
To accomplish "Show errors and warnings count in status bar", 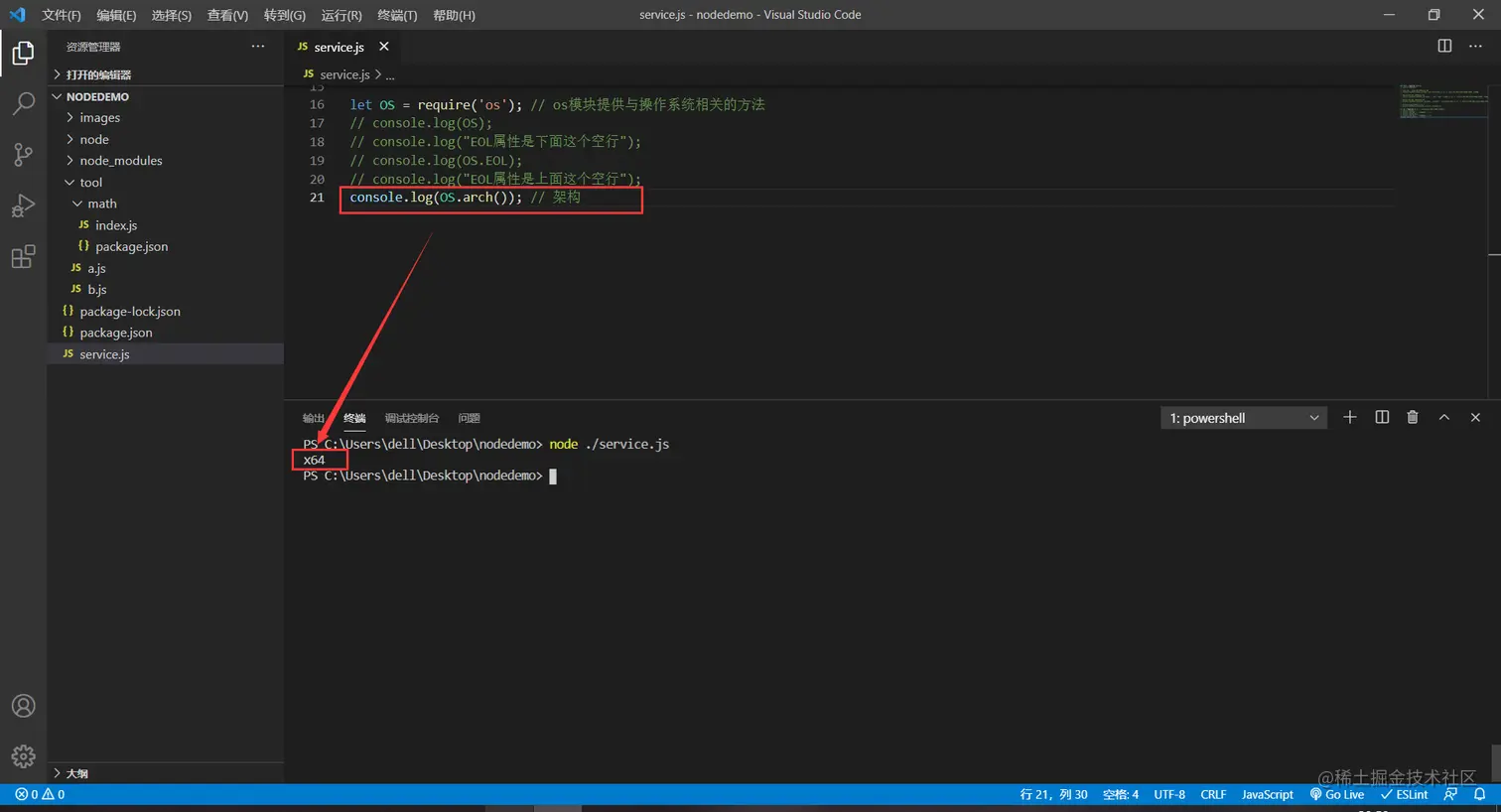I will point(40,794).
